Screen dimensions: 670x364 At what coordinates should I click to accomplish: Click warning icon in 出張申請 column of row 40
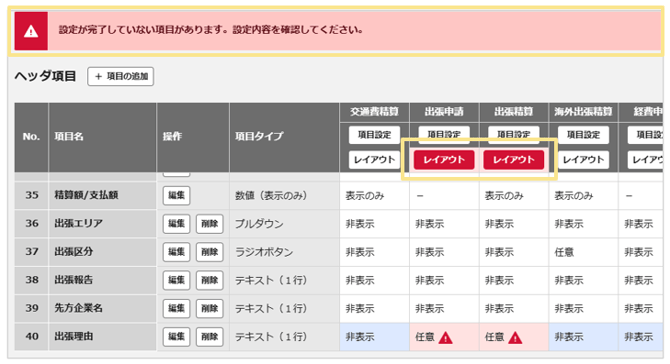pyautogui.click(x=445, y=338)
